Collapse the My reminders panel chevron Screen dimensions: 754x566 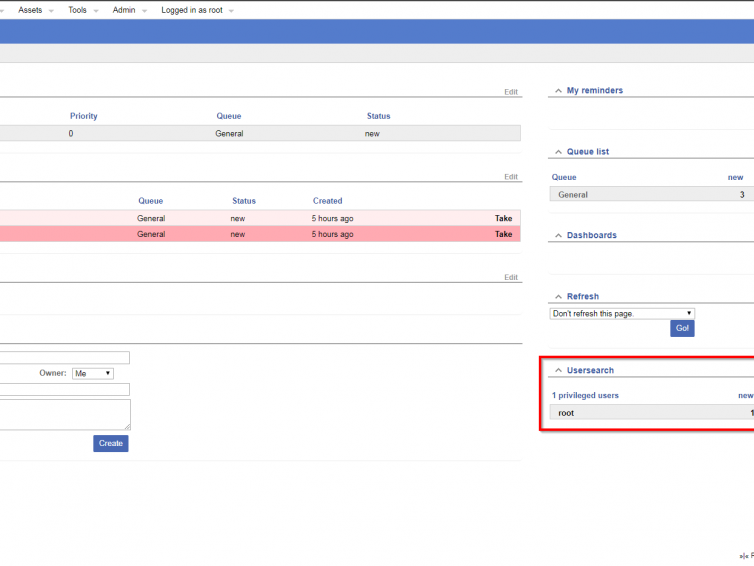tap(557, 91)
